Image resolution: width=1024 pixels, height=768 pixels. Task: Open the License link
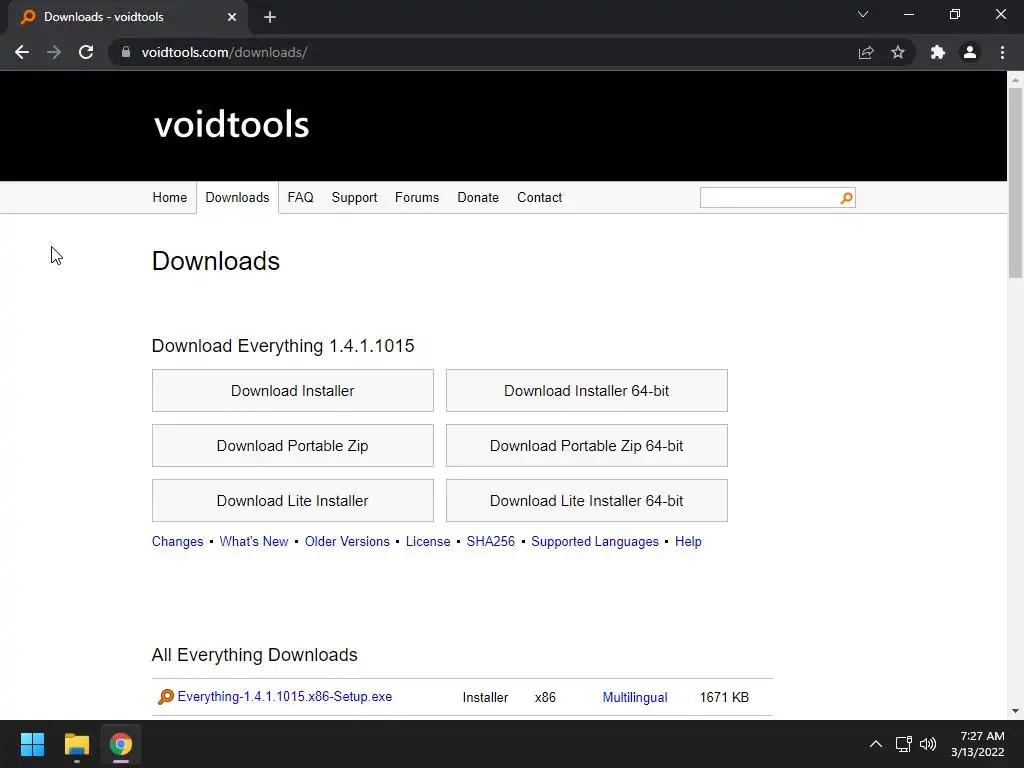428,541
